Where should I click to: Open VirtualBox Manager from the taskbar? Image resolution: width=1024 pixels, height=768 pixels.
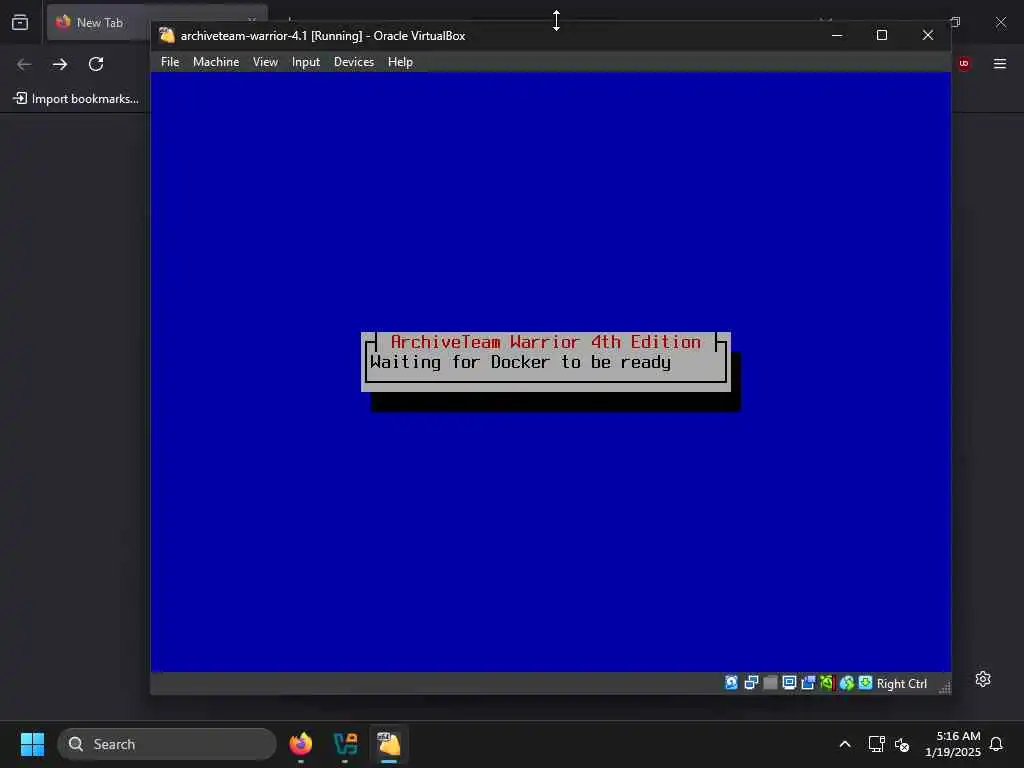pyautogui.click(x=345, y=744)
